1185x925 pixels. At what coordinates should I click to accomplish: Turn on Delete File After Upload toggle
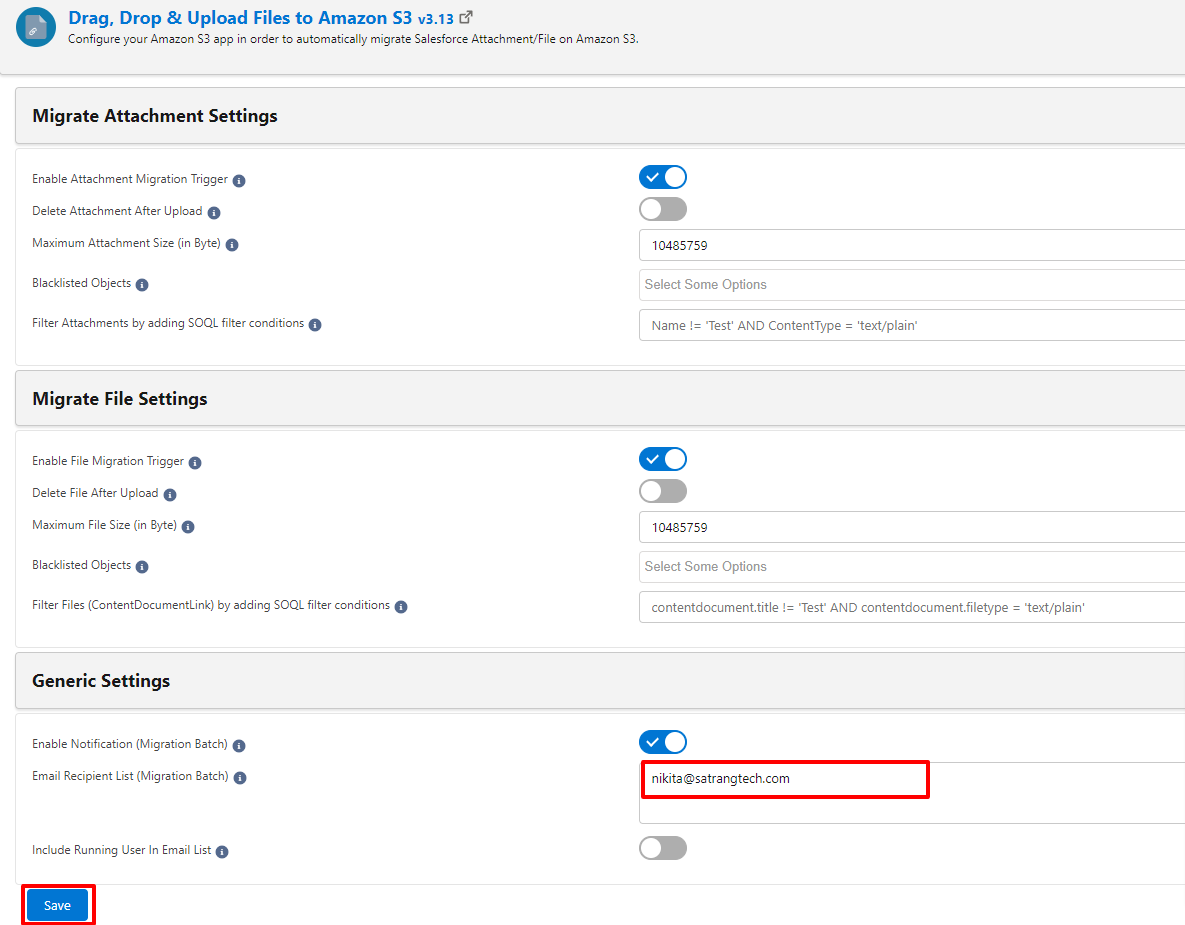pyautogui.click(x=663, y=491)
